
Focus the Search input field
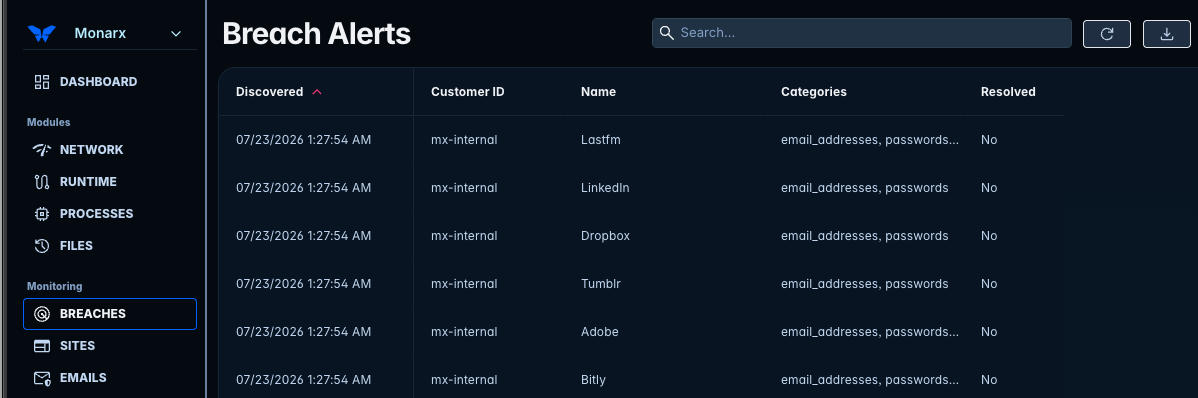[862, 33]
